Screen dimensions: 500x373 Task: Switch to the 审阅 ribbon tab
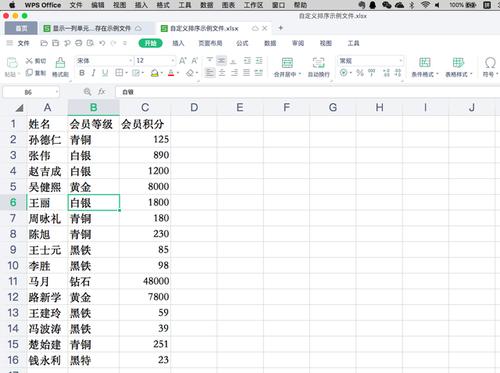pos(298,43)
